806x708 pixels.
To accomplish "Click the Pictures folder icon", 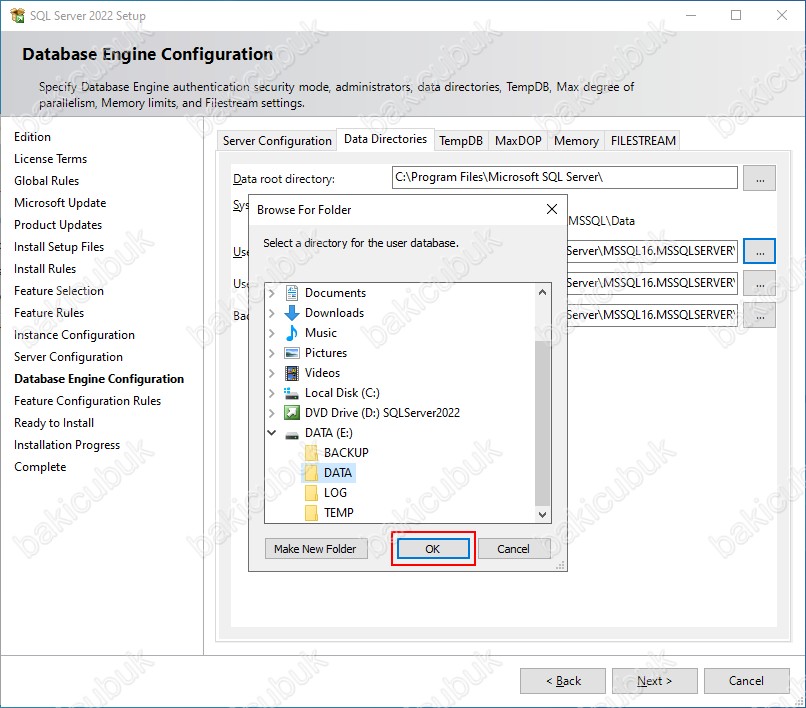I will point(291,353).
